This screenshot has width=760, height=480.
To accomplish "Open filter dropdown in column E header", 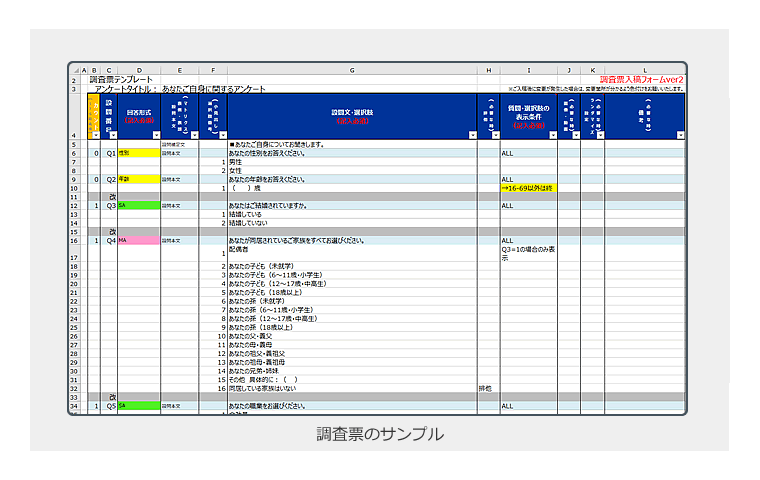I will pos(194,135).
